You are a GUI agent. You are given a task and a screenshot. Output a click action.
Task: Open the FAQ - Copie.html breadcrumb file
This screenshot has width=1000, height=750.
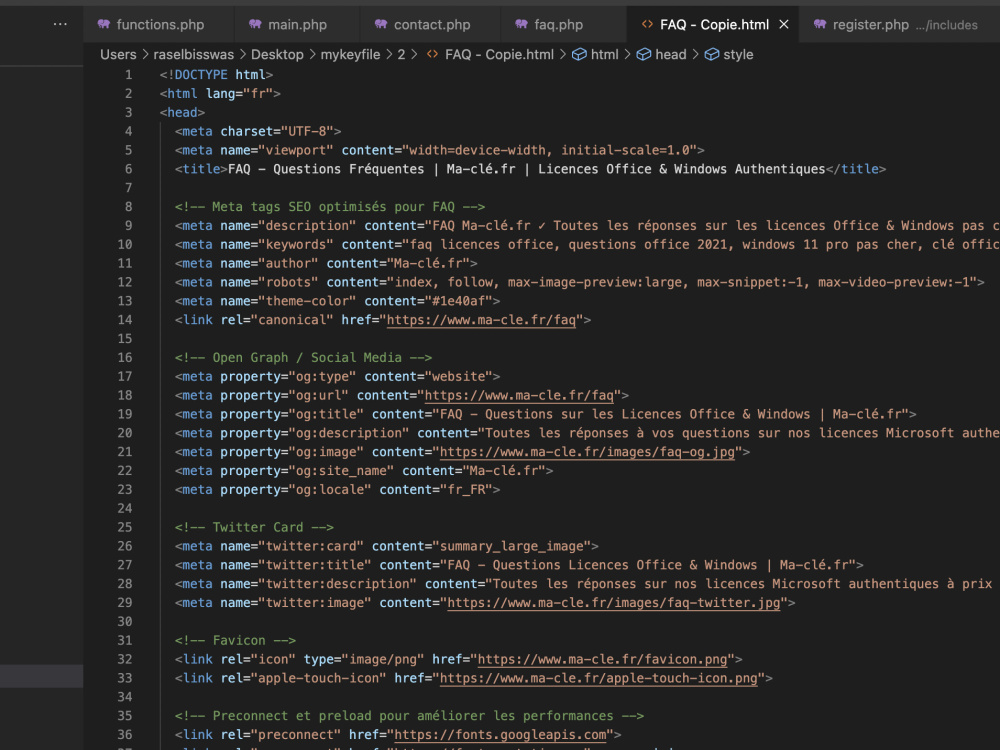[499, 55]
